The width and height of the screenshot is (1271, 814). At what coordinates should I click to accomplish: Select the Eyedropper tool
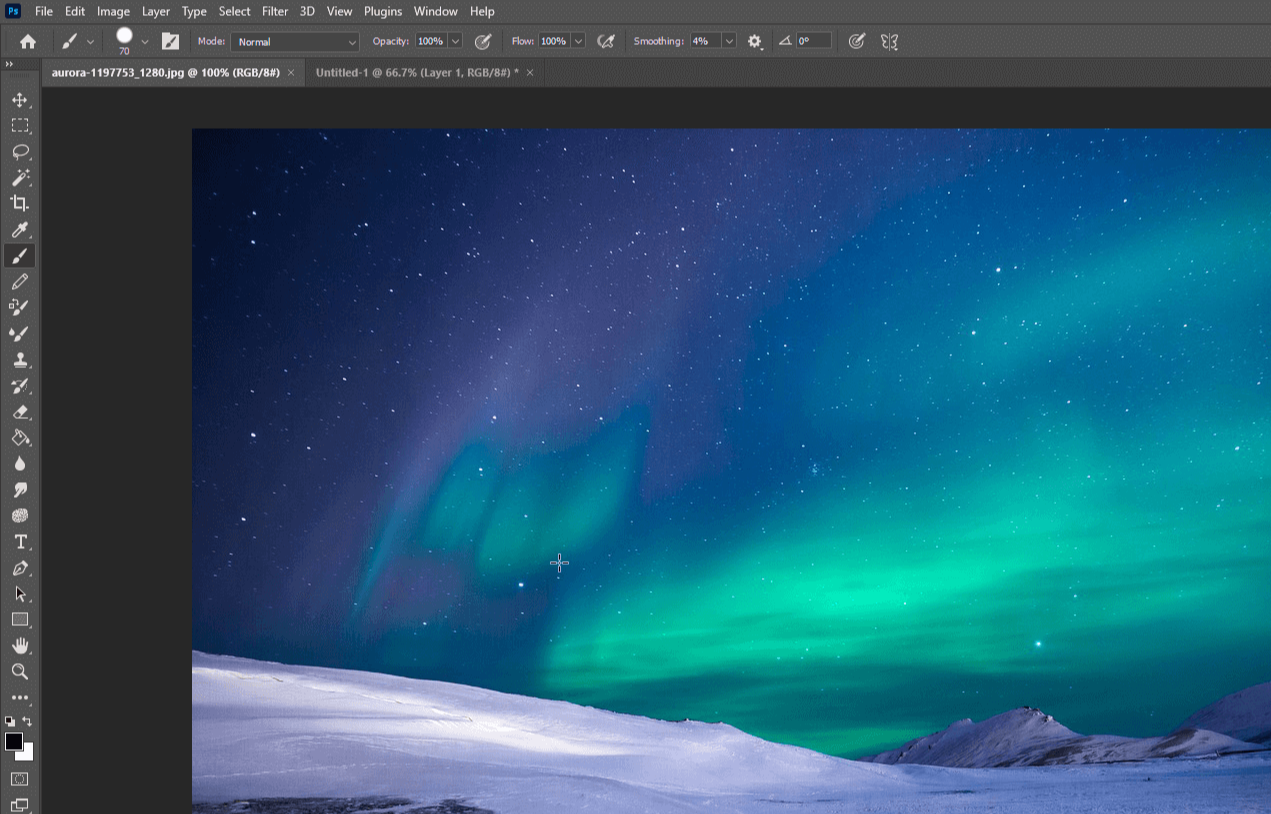coord(20,230)
